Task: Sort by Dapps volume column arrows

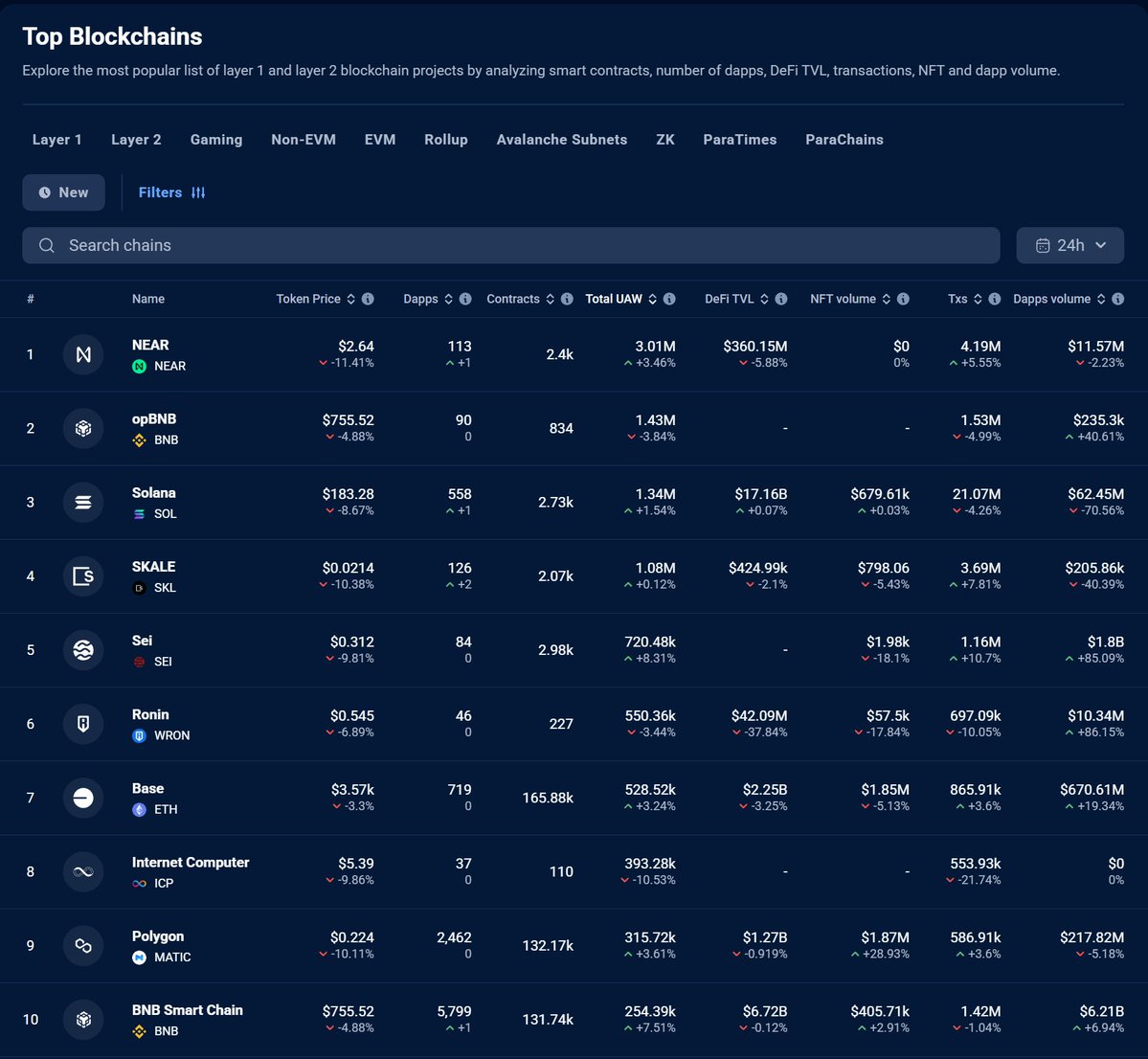Action: point(1101,299)
